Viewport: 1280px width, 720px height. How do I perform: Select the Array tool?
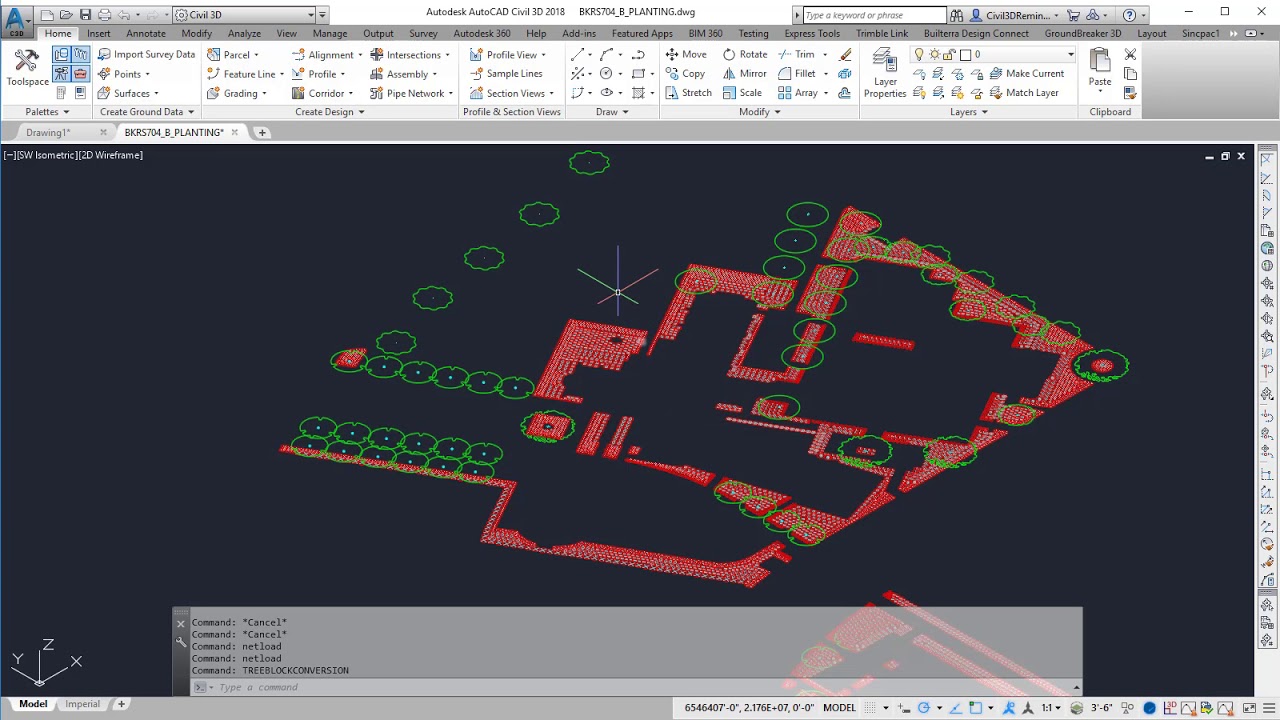(798, 93)
